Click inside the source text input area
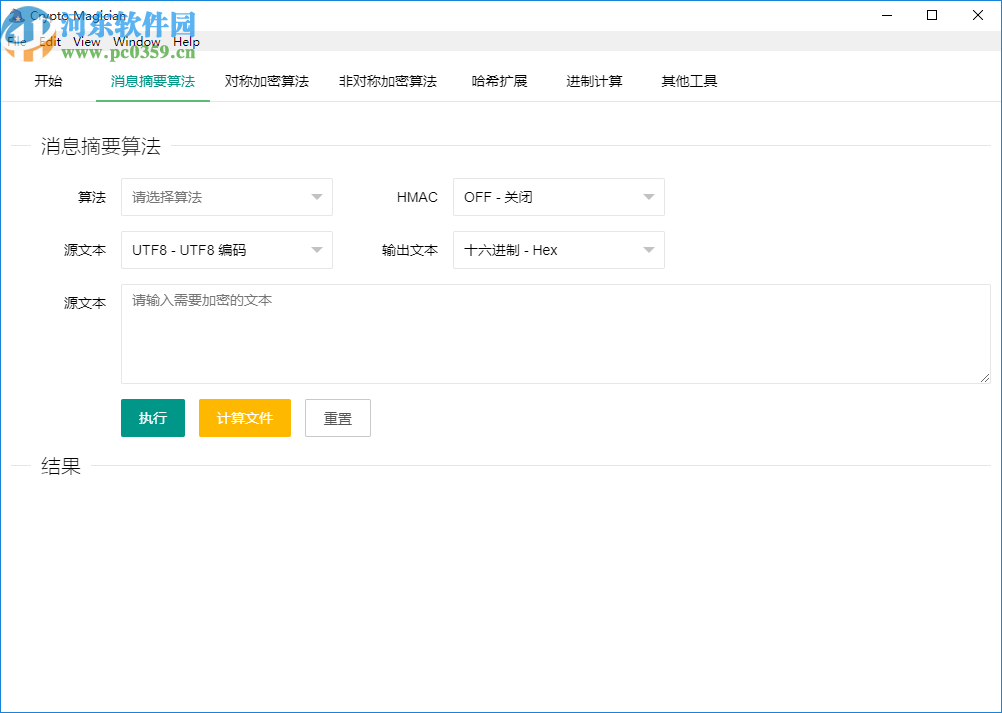 coord(555,333)
